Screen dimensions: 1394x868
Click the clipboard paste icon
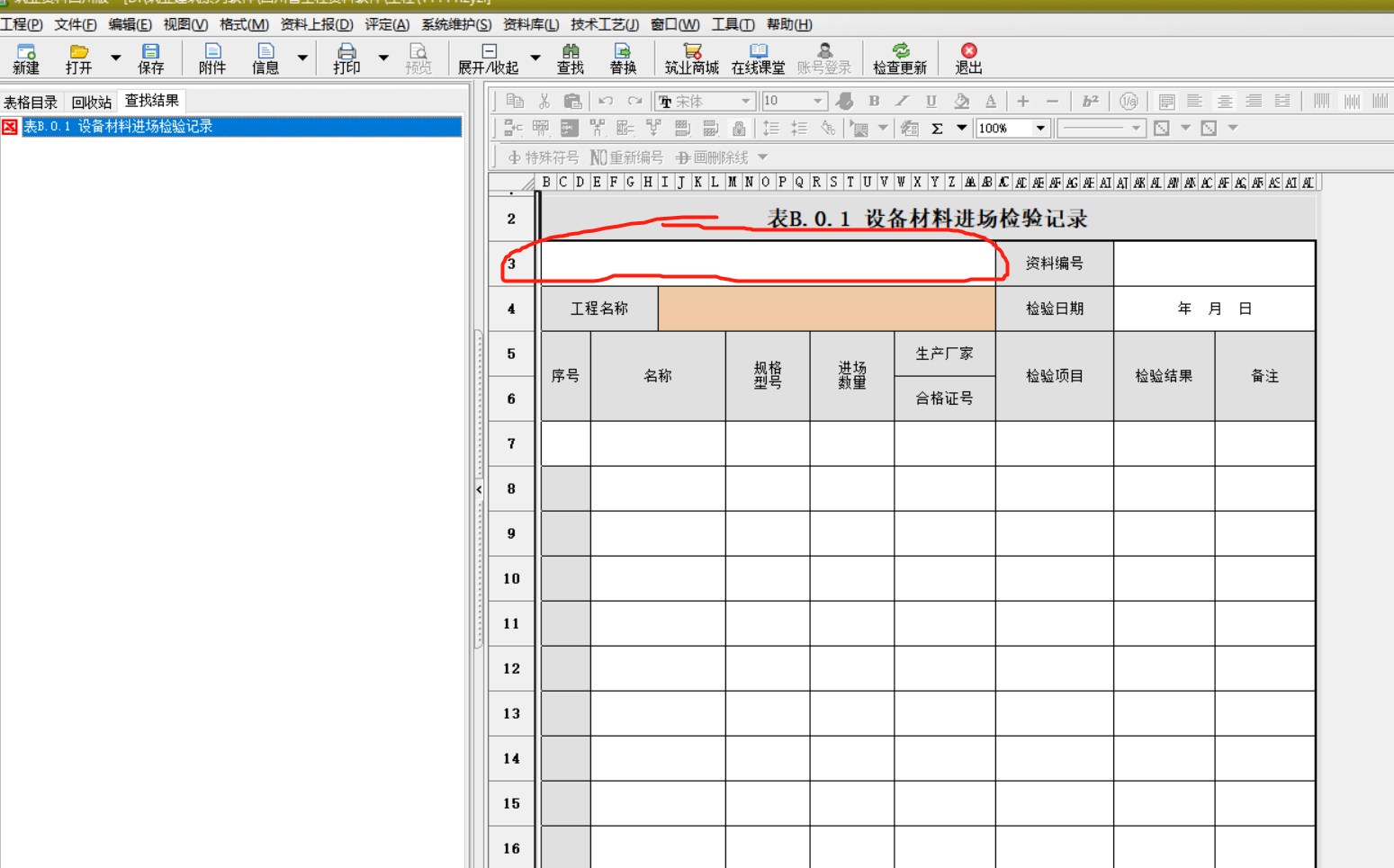click(x=572, y=101)
